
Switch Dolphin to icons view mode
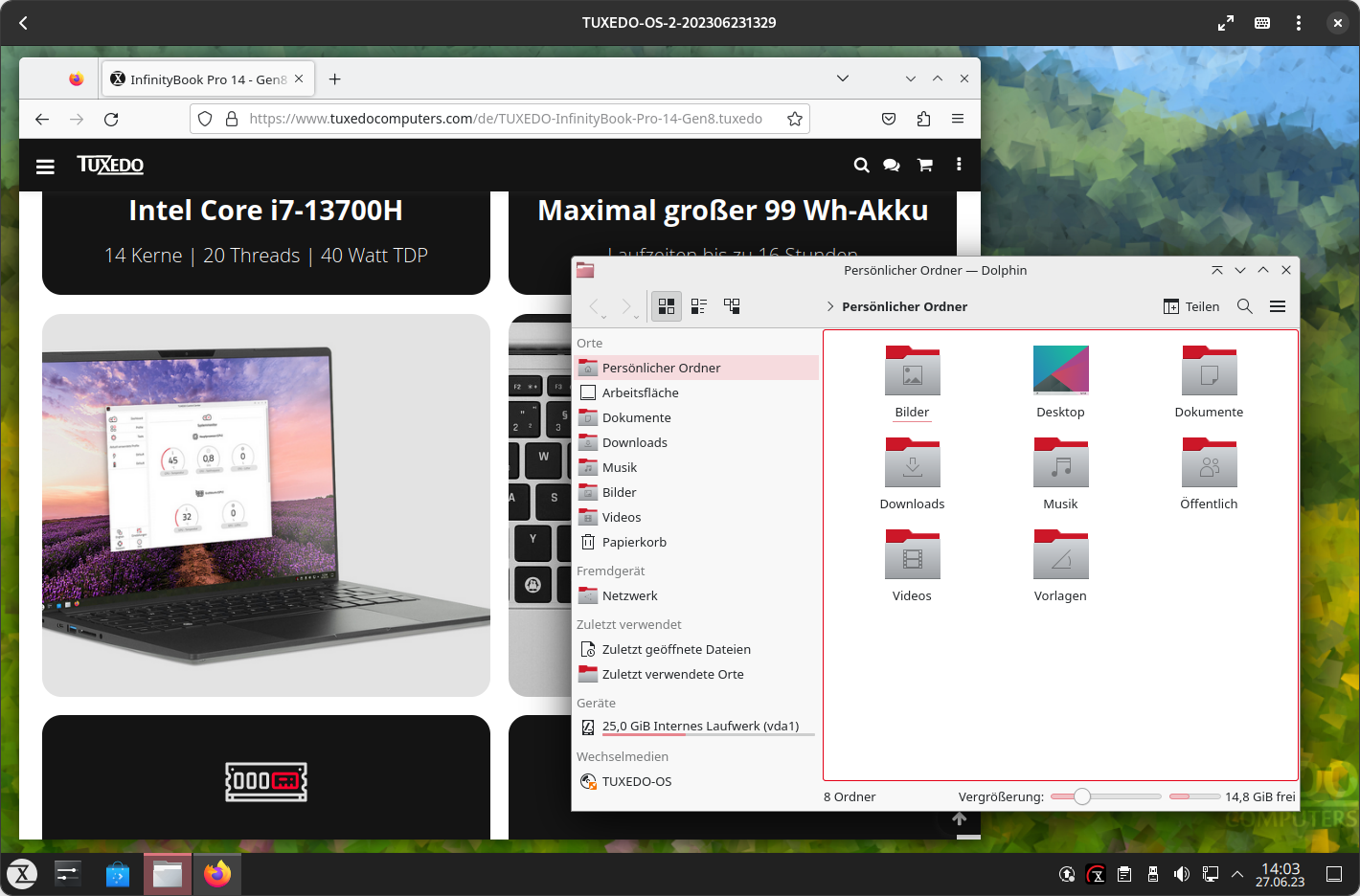pyautogui.click(x=667, y=306)
